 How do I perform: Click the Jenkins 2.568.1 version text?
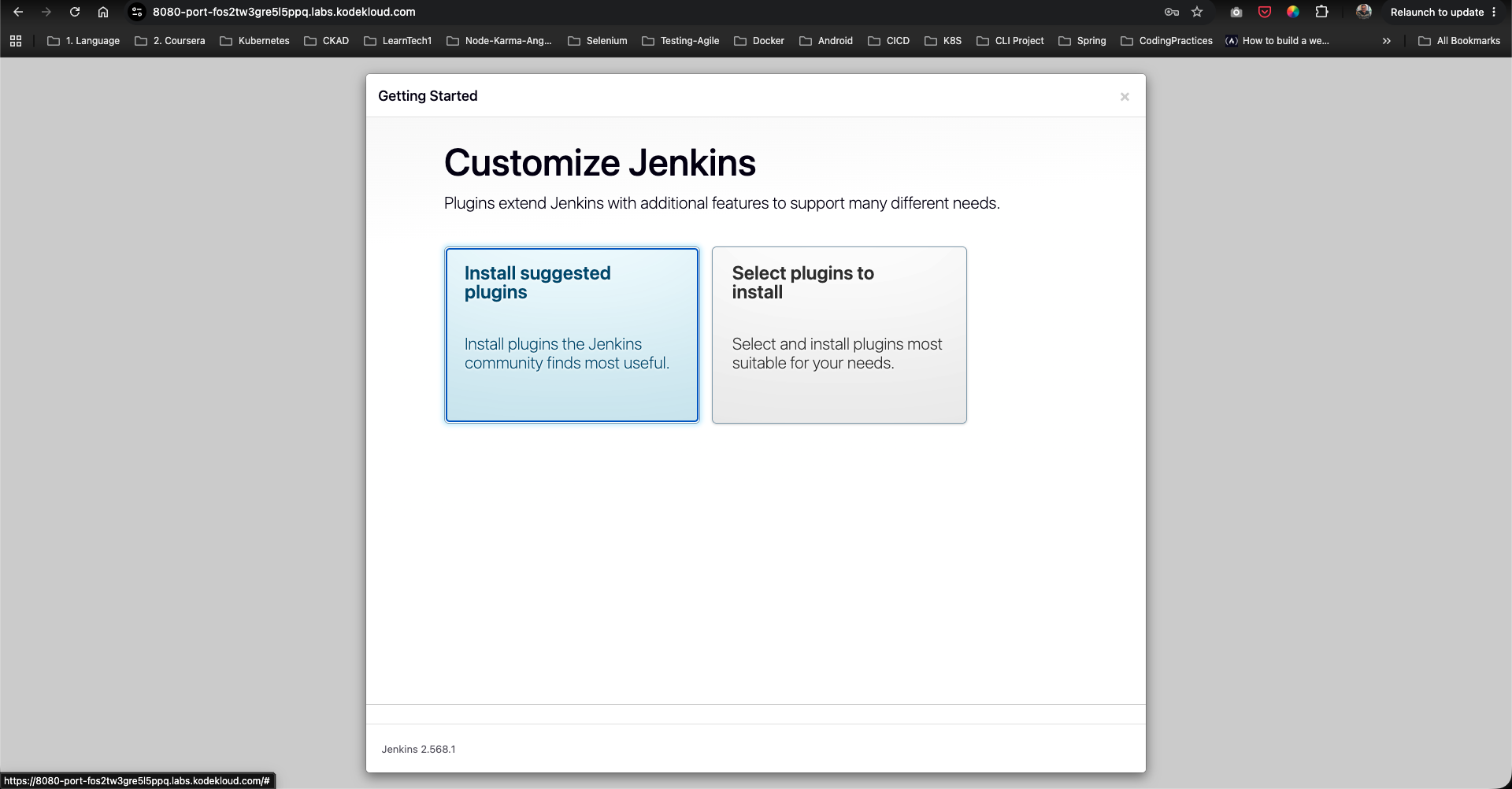tap(418, 749)
